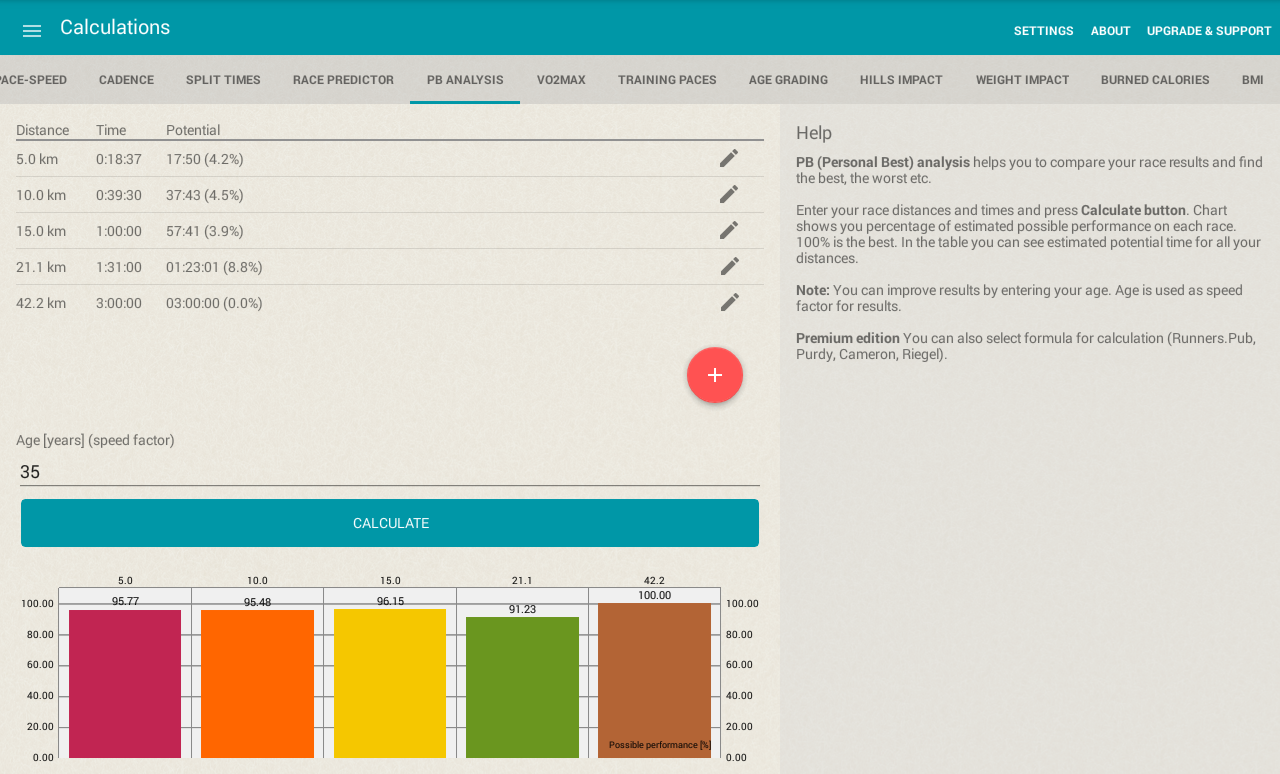Go to the Age Grading tab
This screenshot has width=1280, height=774.
[x=788, y=80]
